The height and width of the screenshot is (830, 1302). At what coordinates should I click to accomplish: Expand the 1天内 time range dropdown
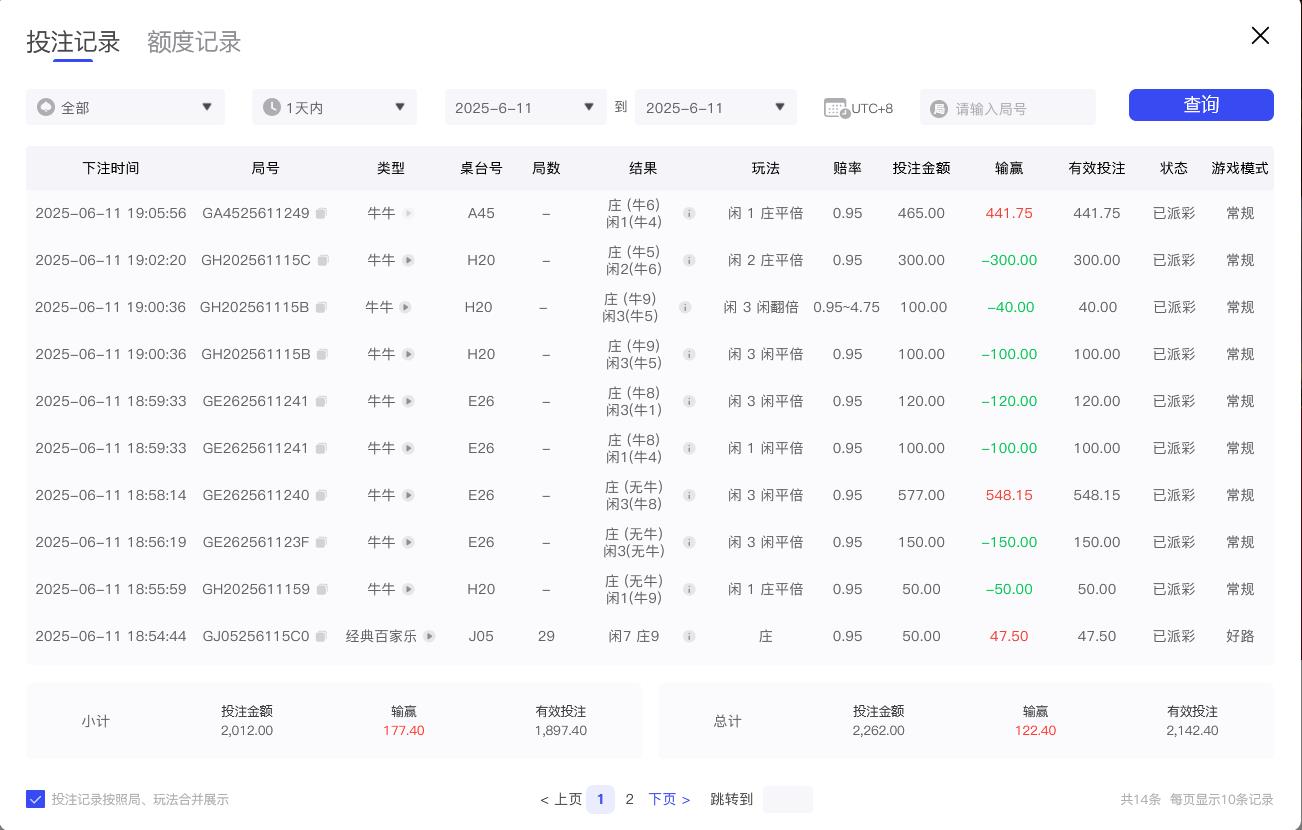click(334, 107)
